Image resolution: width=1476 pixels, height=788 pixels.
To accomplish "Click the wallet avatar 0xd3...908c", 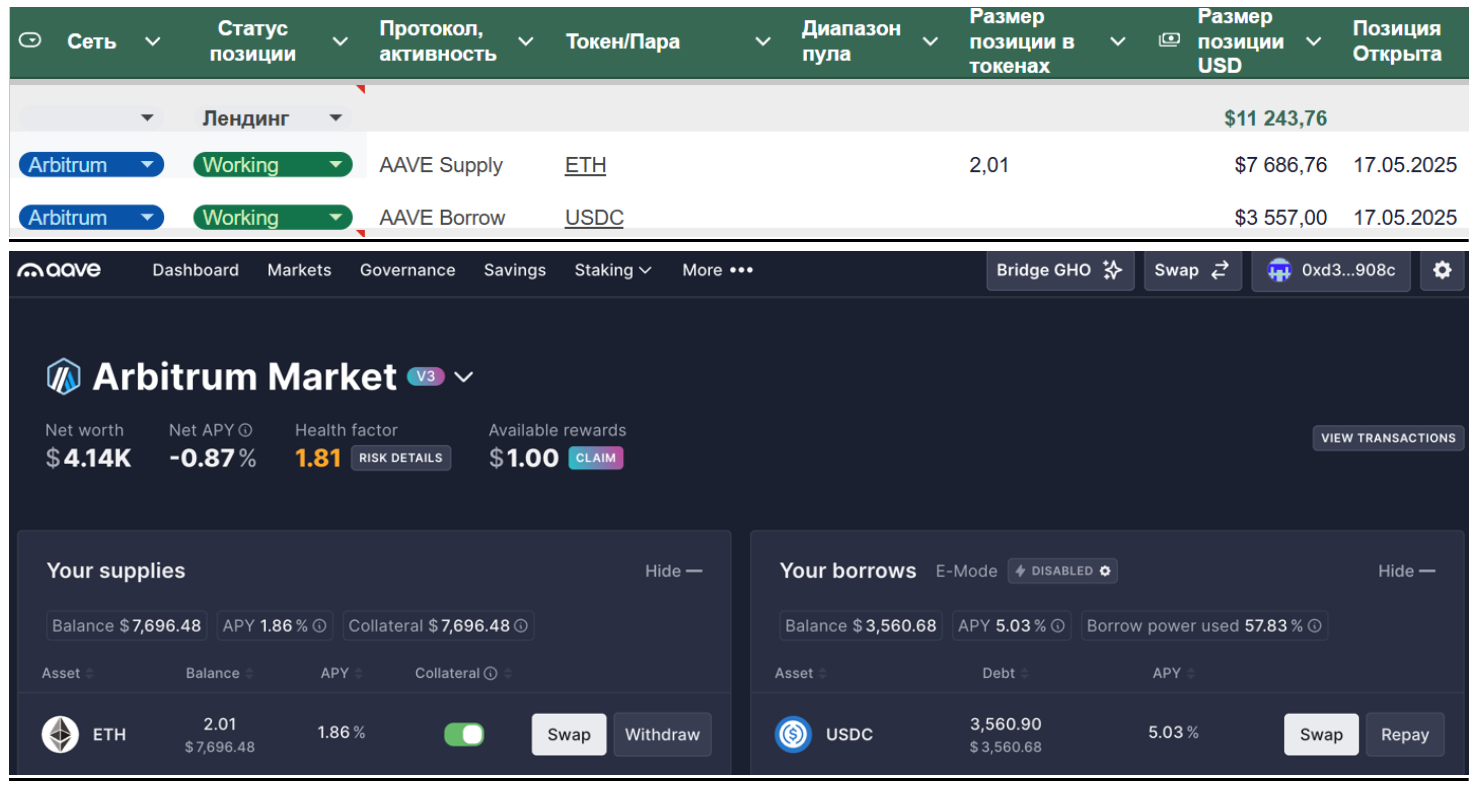I will point(1279,270).
